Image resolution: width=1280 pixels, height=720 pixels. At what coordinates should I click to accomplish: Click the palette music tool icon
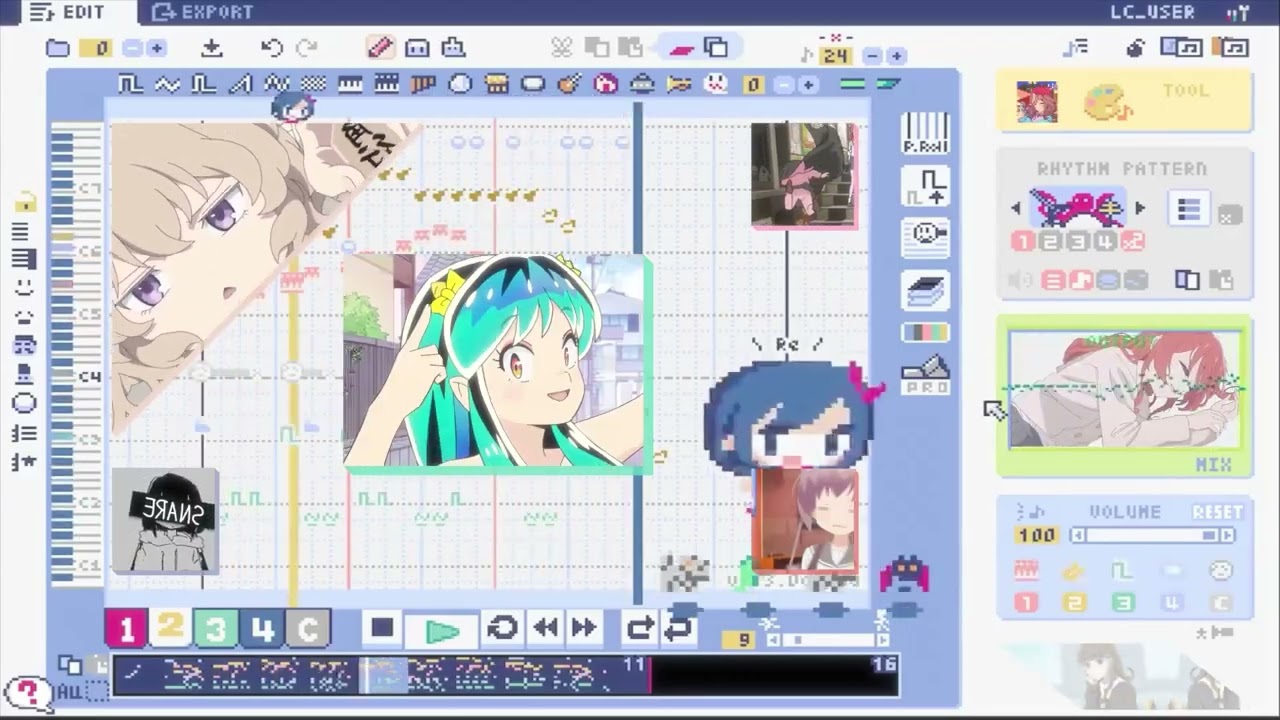click(1108, 102)
